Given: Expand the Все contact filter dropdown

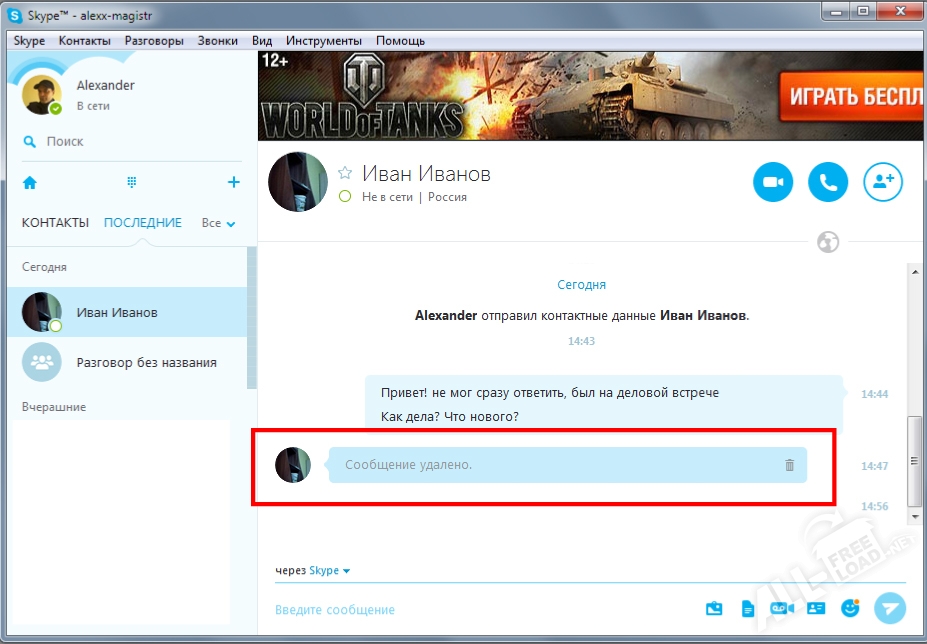Looking at the screenshot, I should pos(218,223).
